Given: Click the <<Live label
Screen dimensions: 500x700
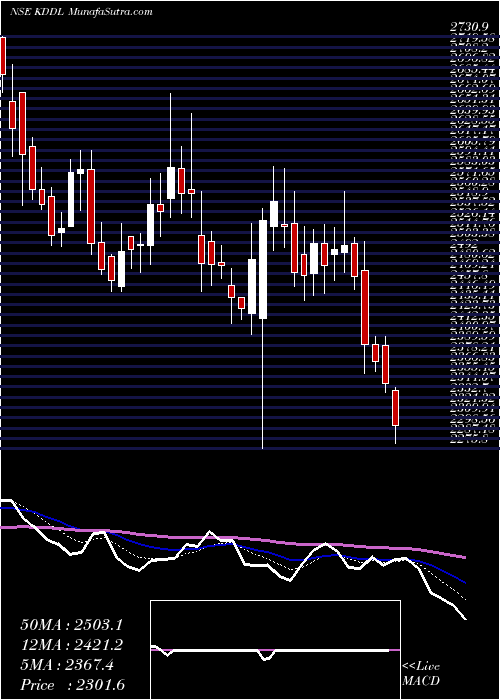Looking at the screenshot, I should pos(421,667).
